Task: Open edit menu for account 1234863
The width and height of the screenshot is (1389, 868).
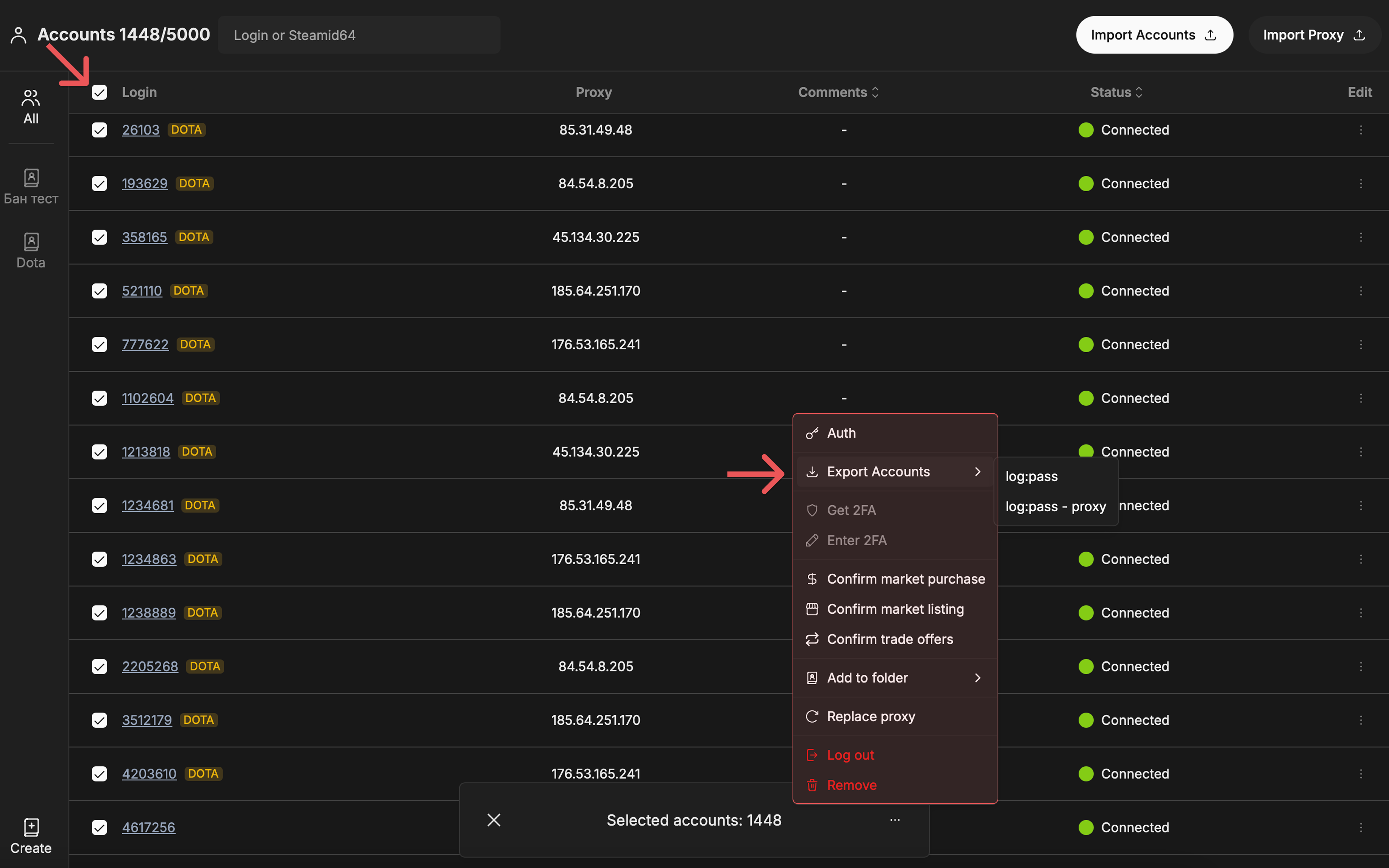Action: click(1361, 559)
